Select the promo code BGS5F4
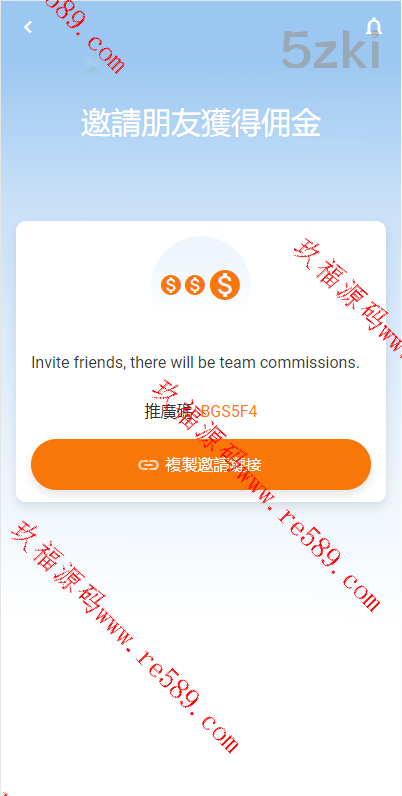This screenshot has width=402, height=796. point(229,411)
